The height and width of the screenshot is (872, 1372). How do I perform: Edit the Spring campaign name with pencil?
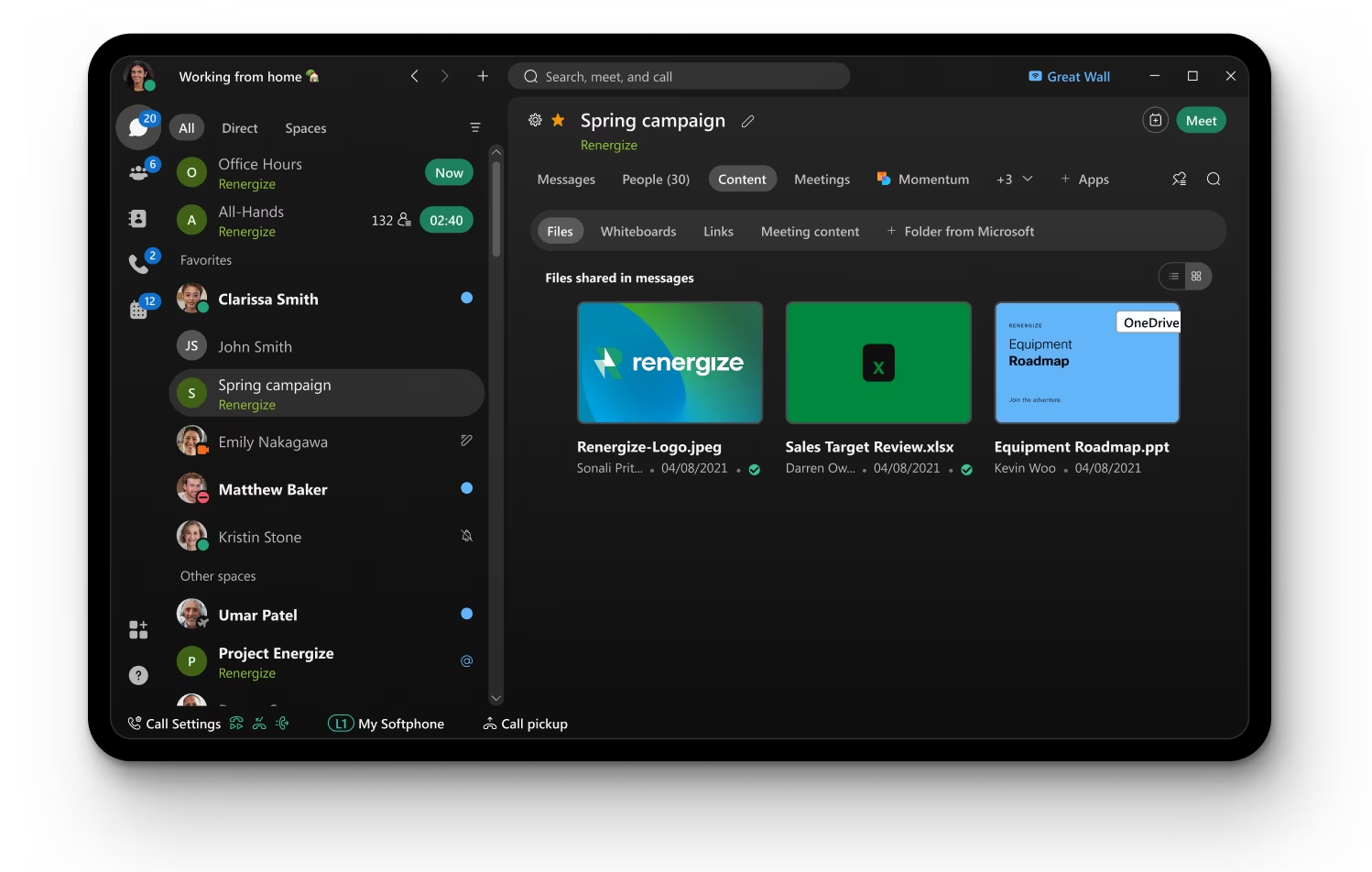click(x=748, y=121)
